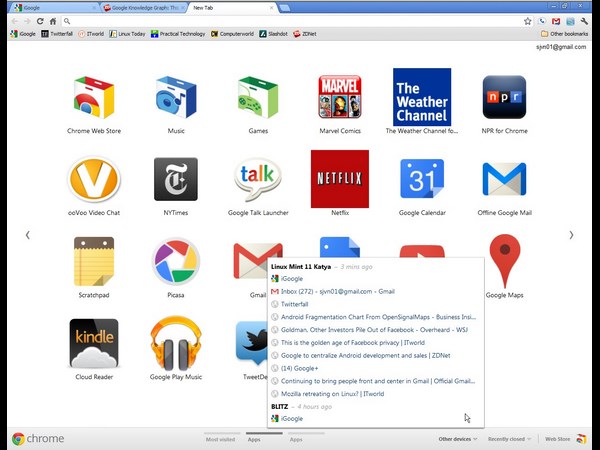Viewport: 600px width, 450px height.
Task: Expand the Other devices menu
Action: coord(456,439)
